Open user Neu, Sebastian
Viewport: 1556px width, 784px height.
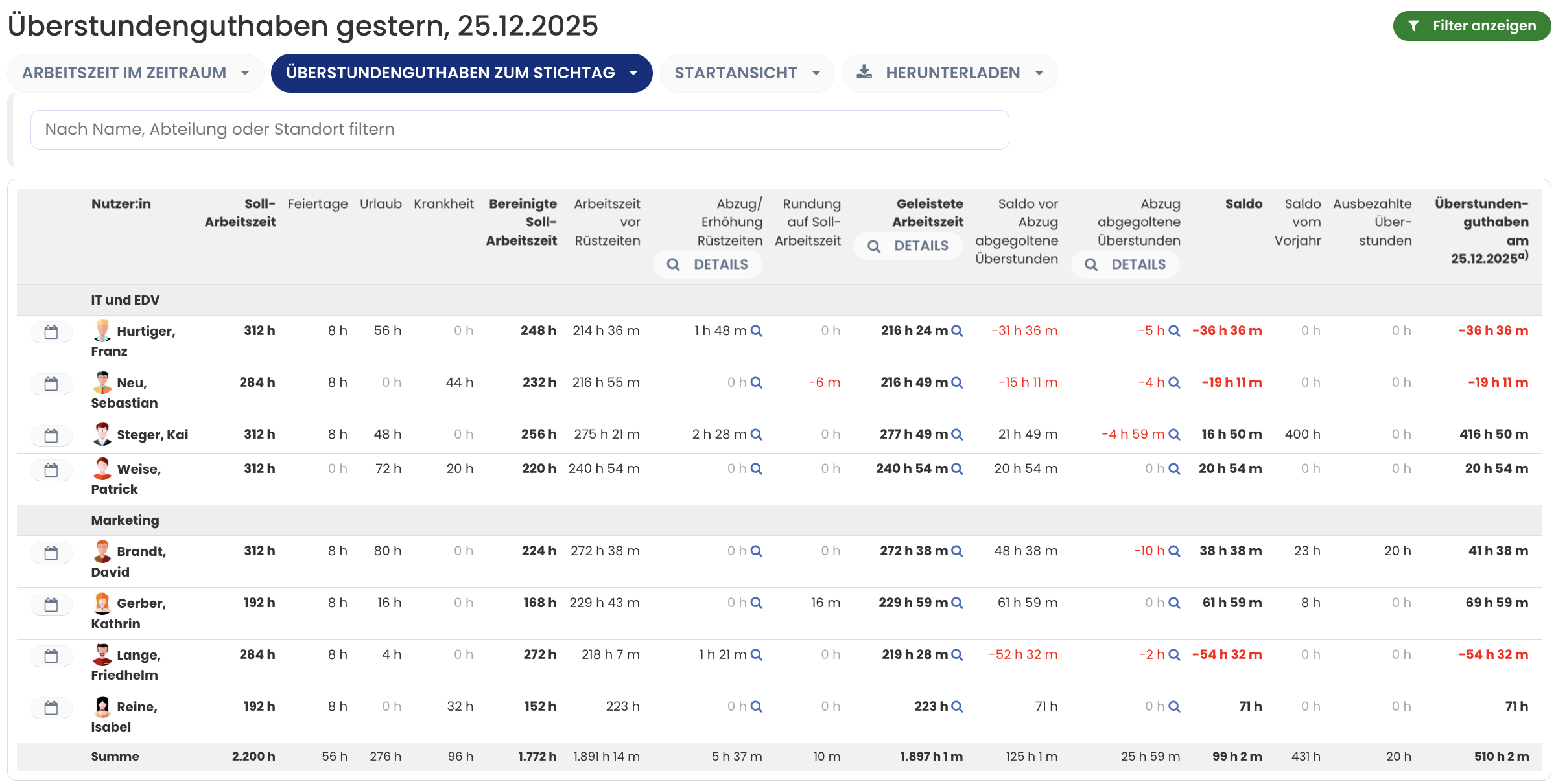124,393
